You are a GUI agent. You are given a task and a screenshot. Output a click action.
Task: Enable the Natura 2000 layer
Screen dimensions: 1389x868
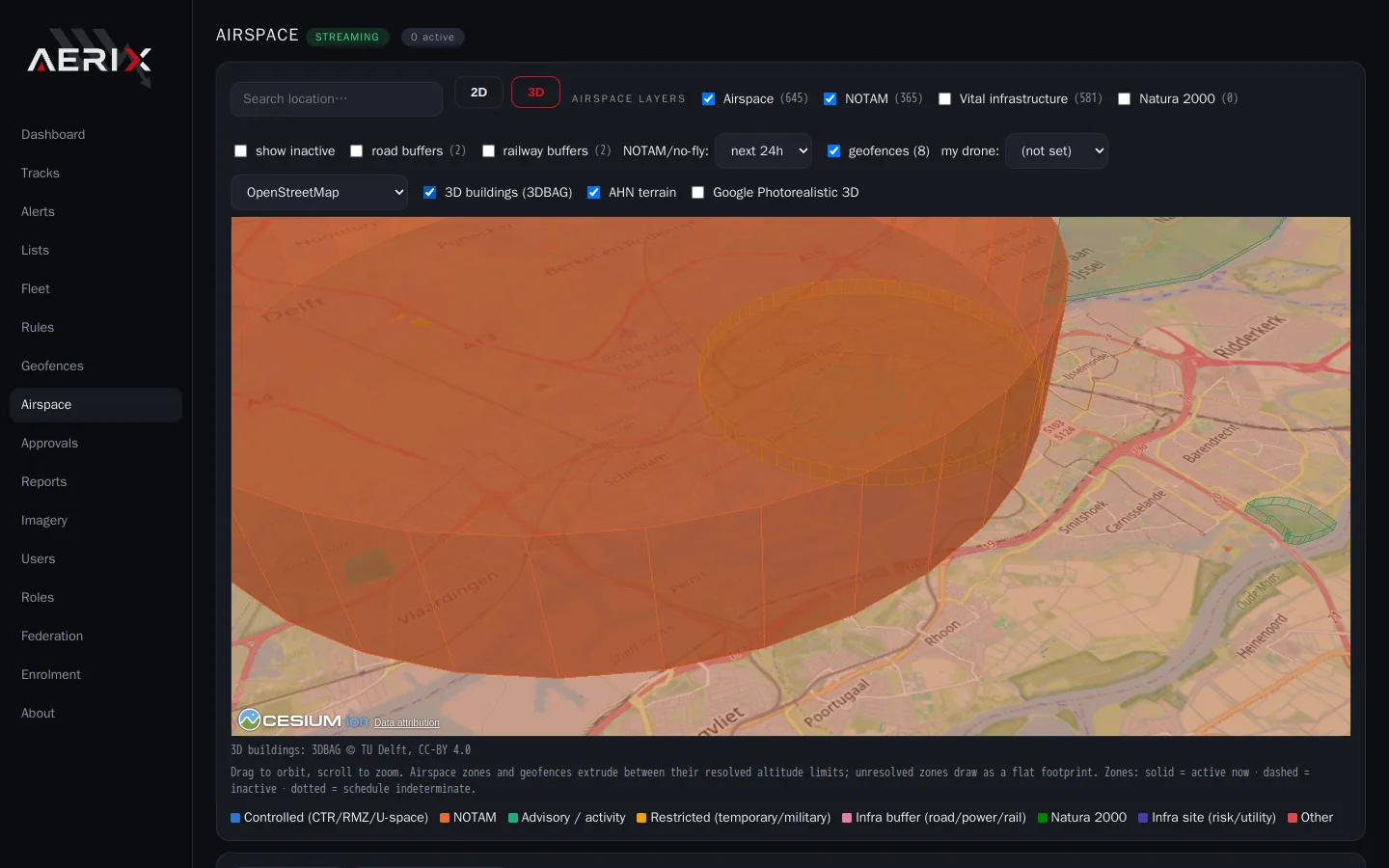(x=1125, y=98)
